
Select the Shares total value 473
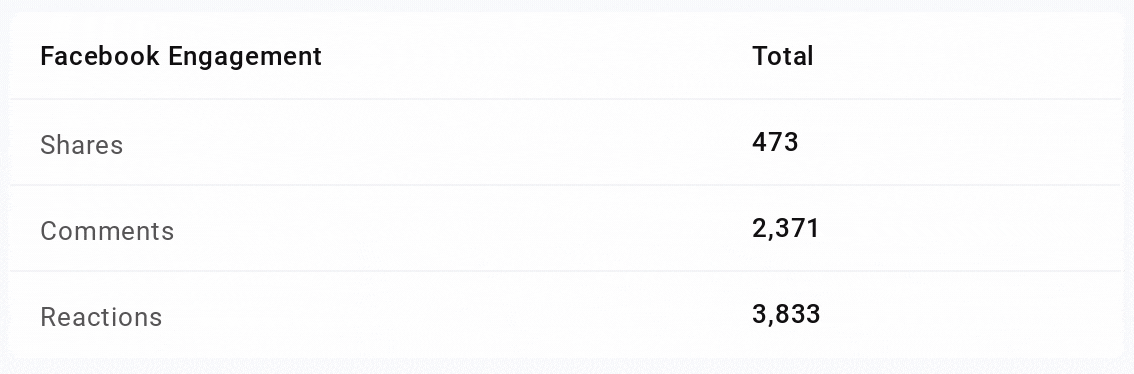[x=775, y=142]
